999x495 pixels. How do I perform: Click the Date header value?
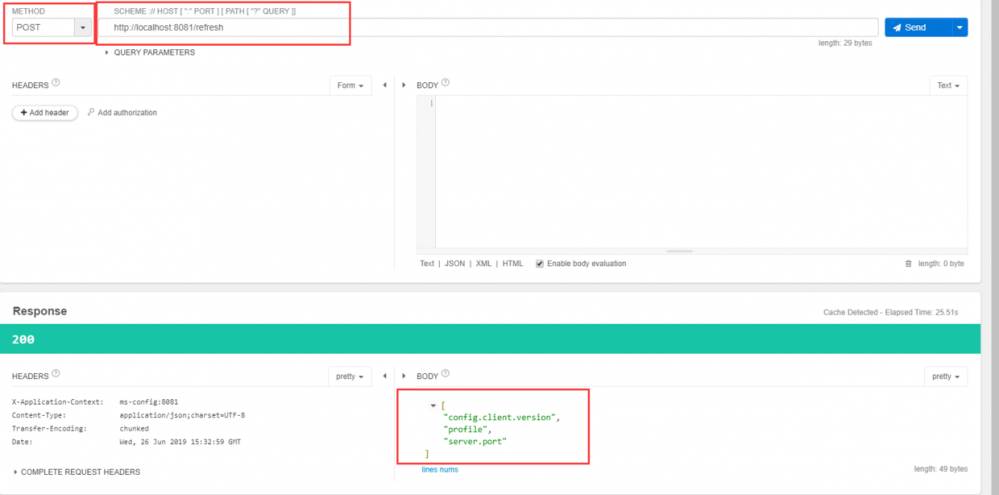(180, 441)
